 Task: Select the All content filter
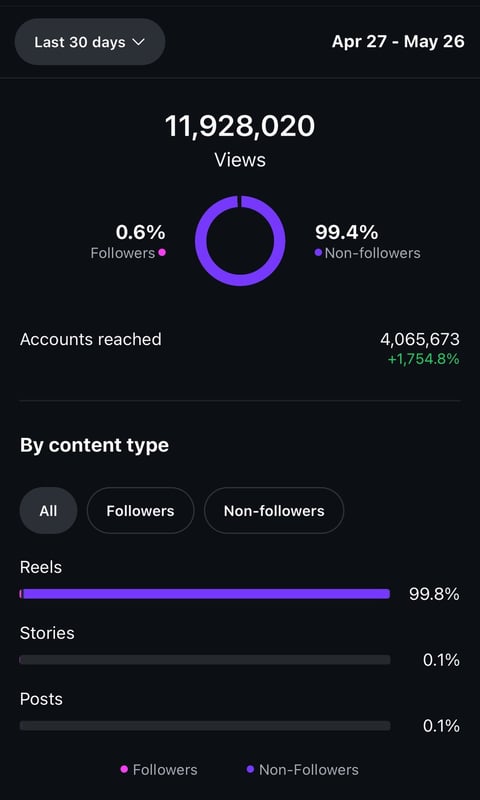pos(48,511)
